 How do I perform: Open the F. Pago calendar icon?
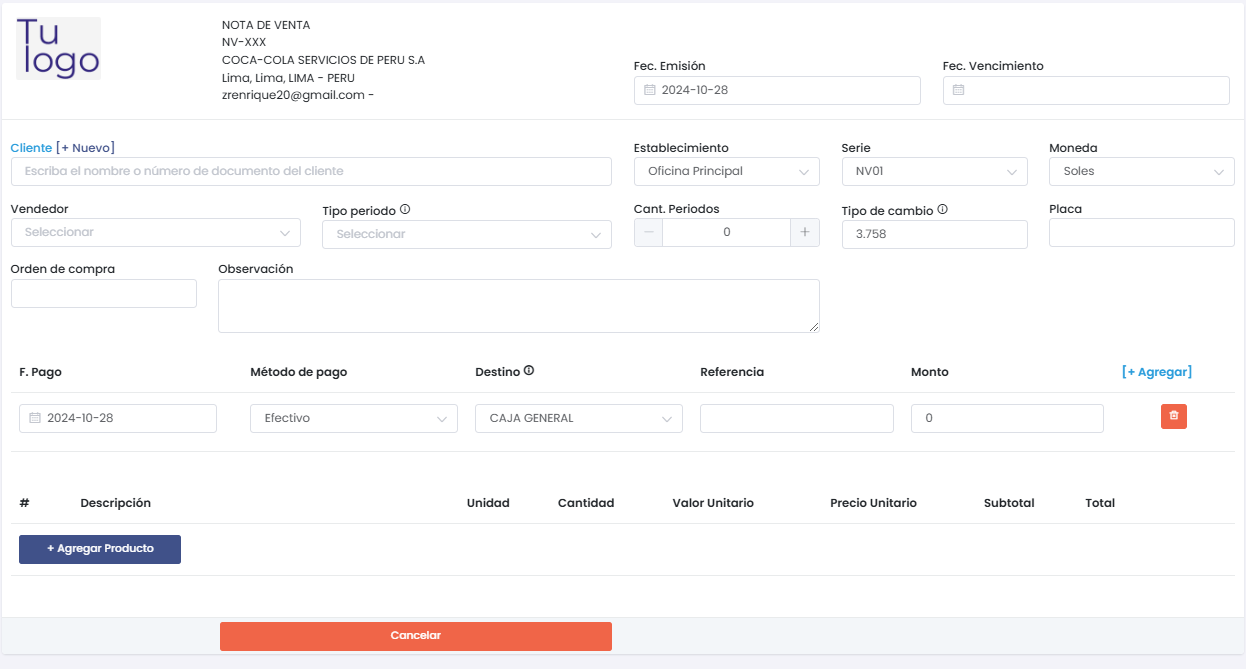pos(34,418)
